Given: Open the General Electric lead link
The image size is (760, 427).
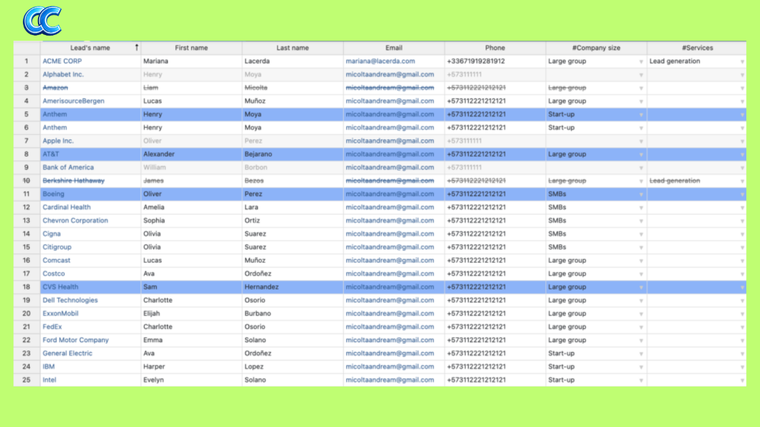Looking at the screenshot, I should click(x=67, y=353).
